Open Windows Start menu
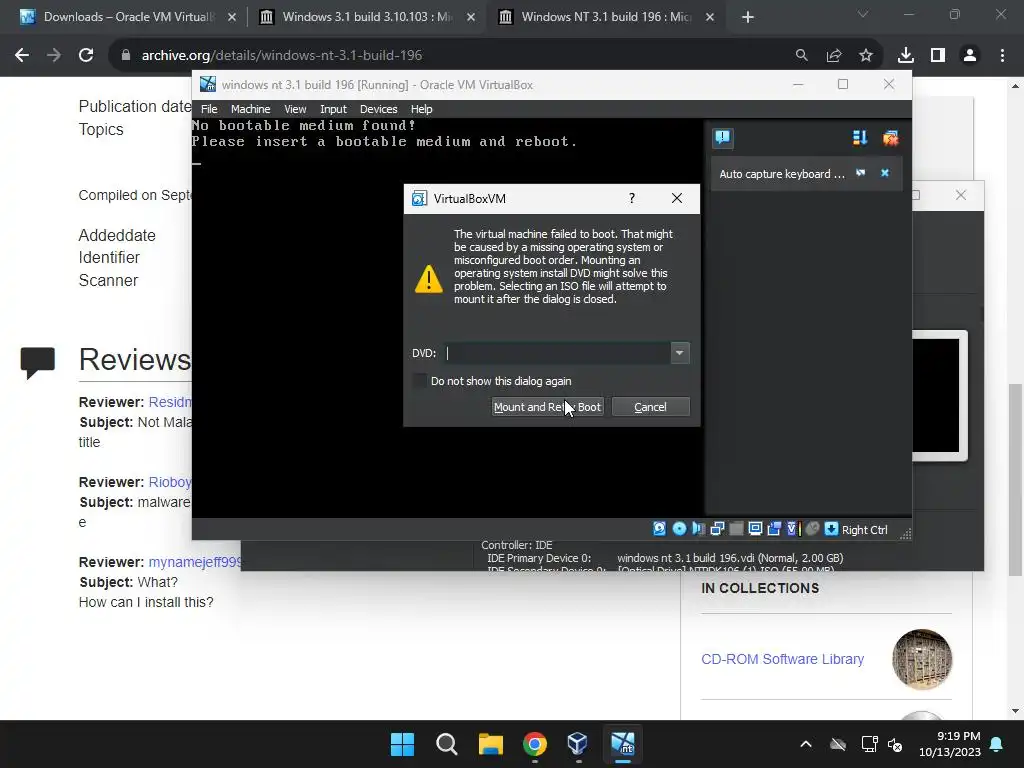Screen dimensions: 1024x768 coord(402,744)
